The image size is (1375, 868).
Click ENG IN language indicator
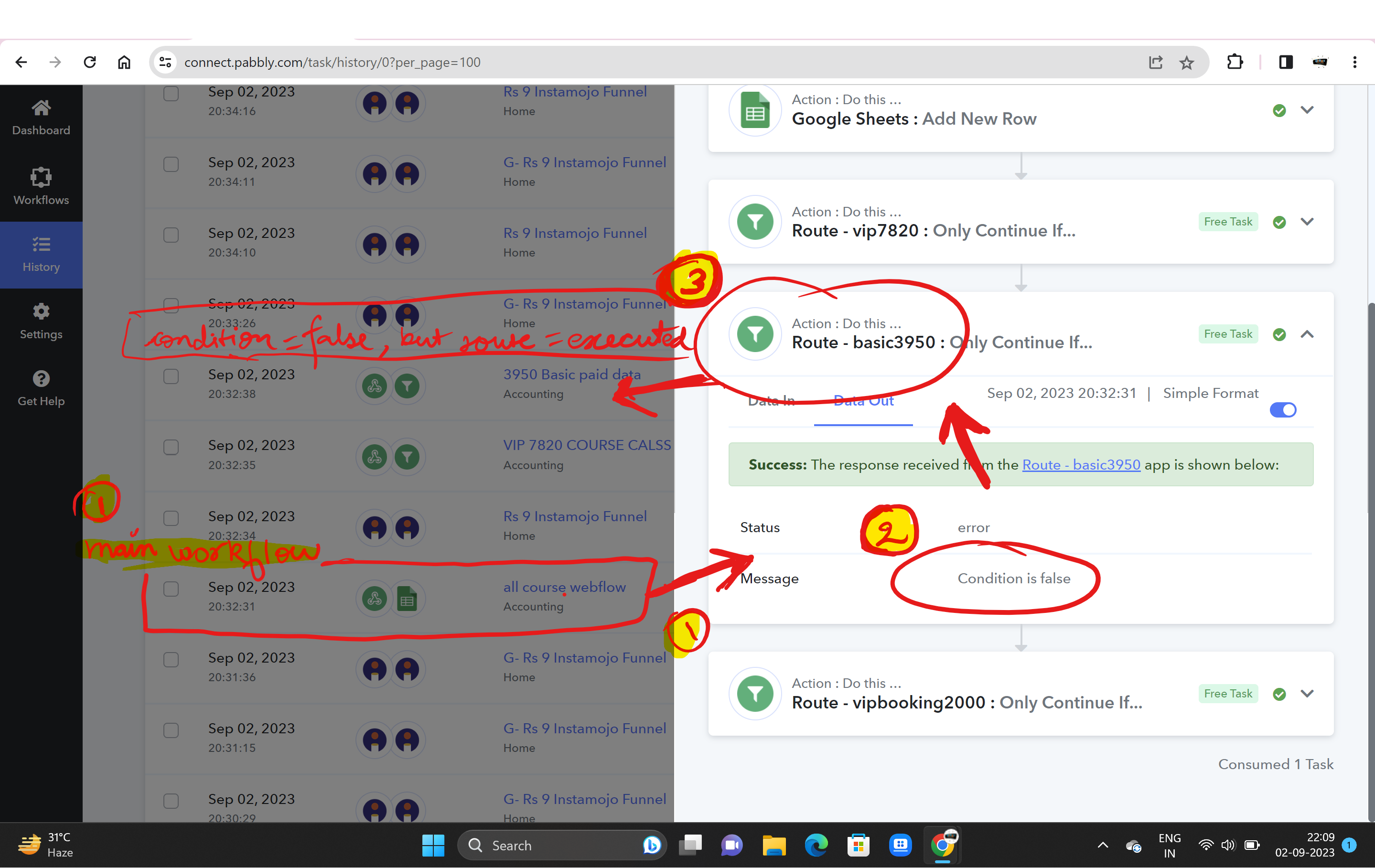coord(1169,846)
